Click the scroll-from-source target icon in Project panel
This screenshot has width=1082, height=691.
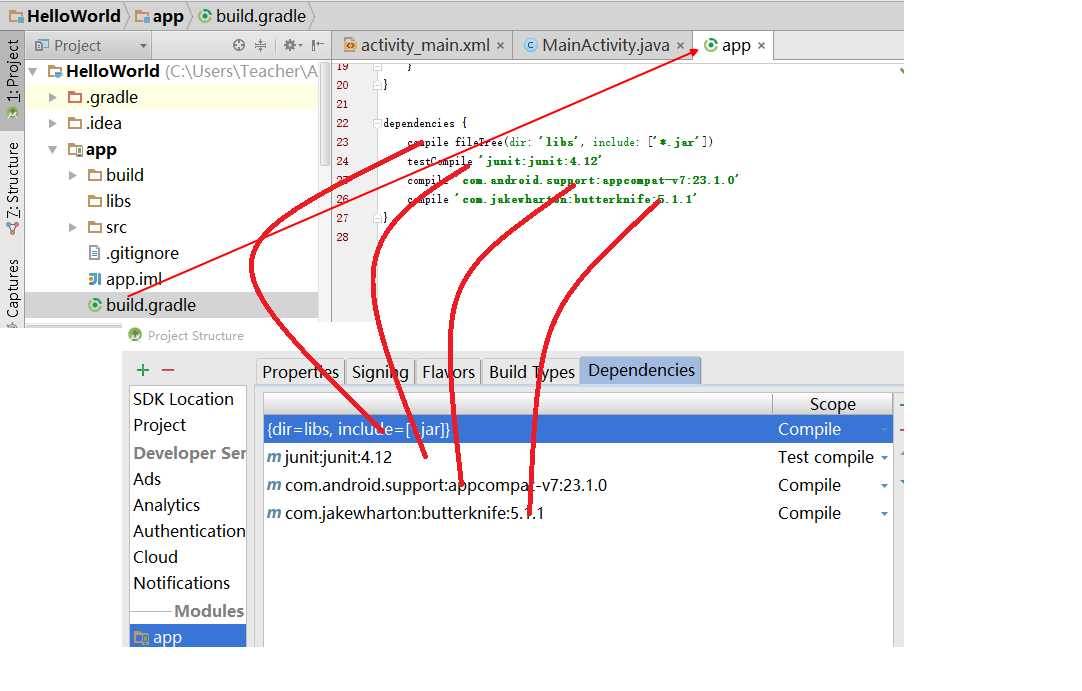tap(239, 46)
